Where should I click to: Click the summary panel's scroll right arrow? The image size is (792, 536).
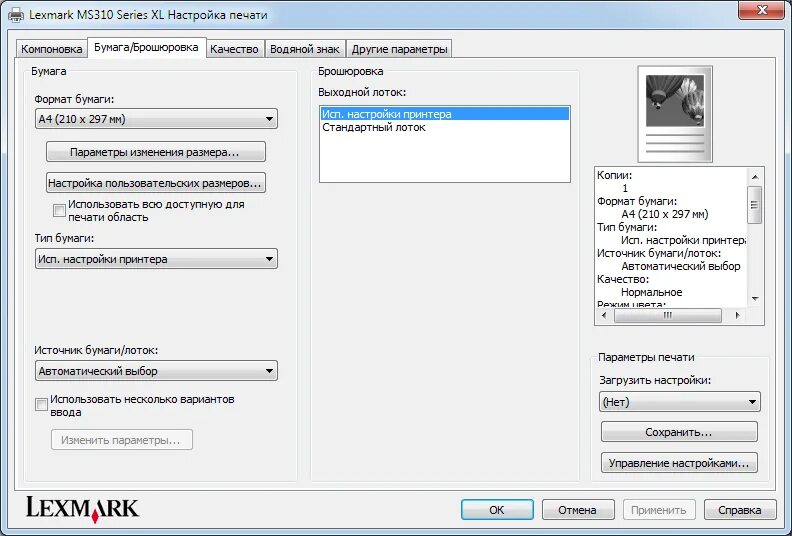[738, 315]
